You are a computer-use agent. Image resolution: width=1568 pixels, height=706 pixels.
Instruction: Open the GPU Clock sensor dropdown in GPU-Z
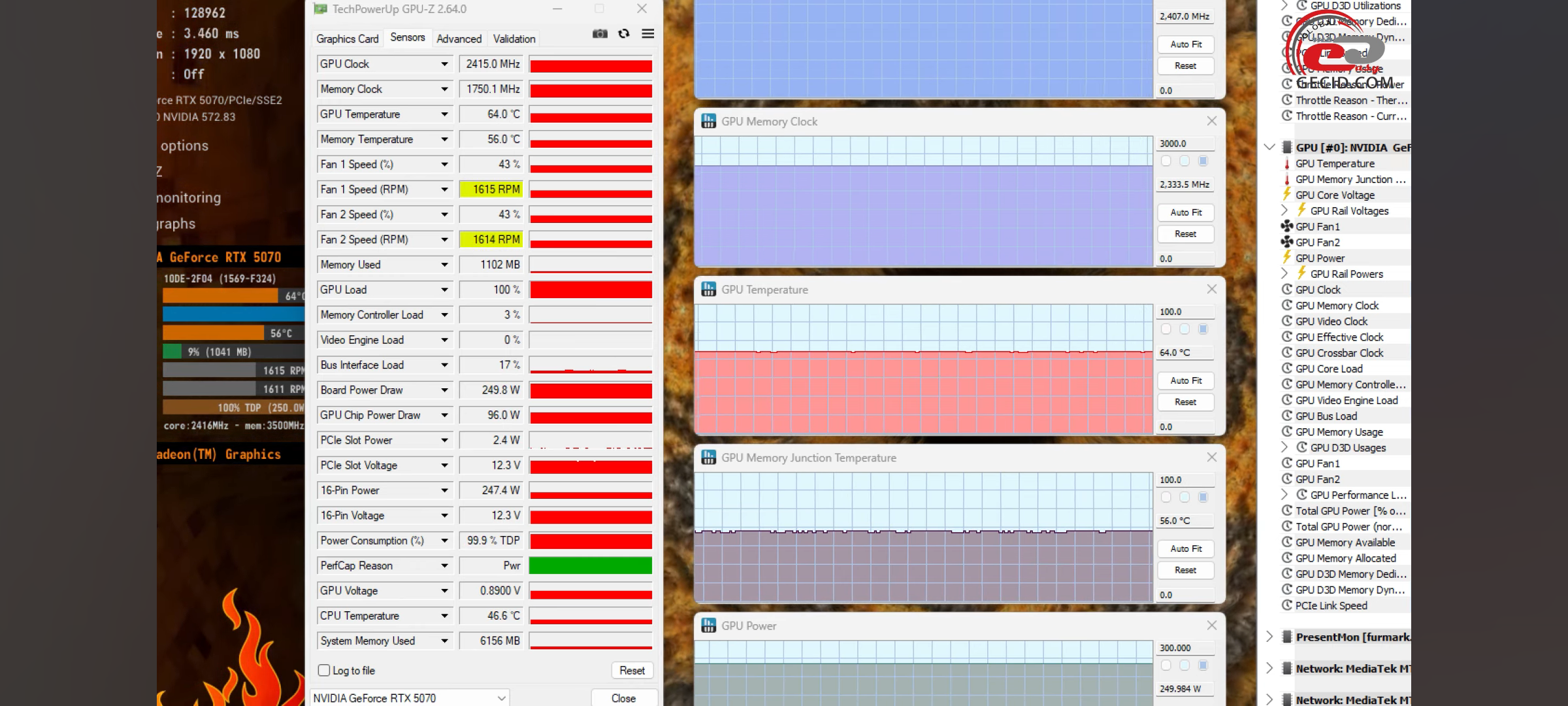[x=444, y=64]
